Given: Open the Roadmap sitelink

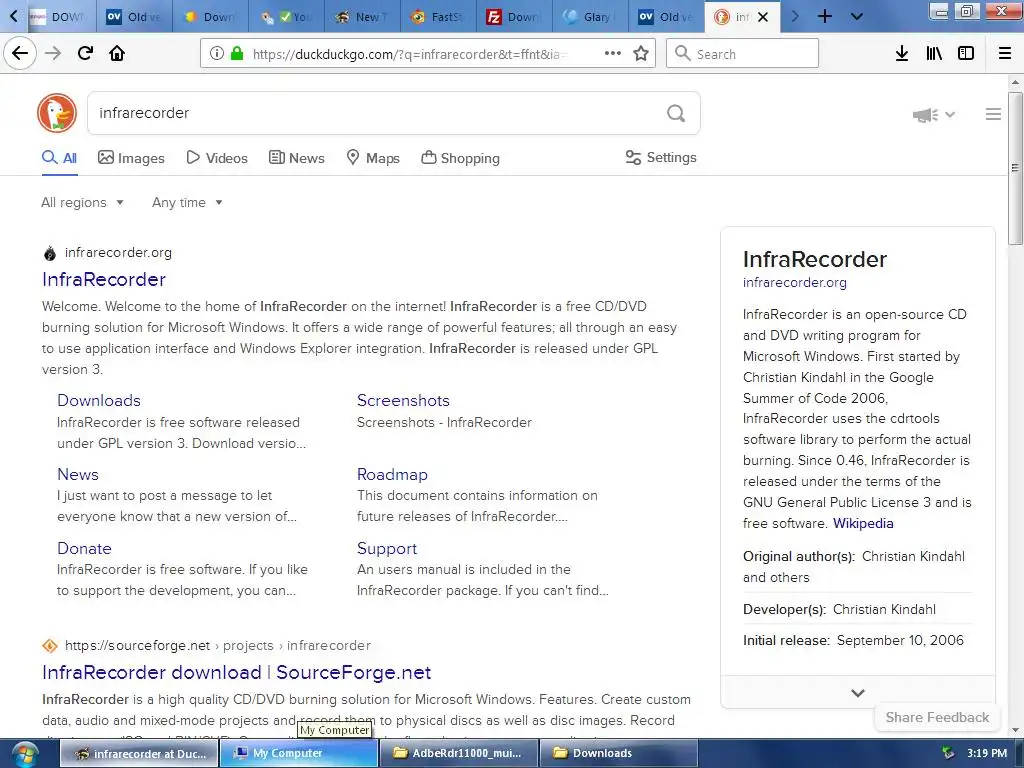Looking at the screenshot, I should pos(392,474).
